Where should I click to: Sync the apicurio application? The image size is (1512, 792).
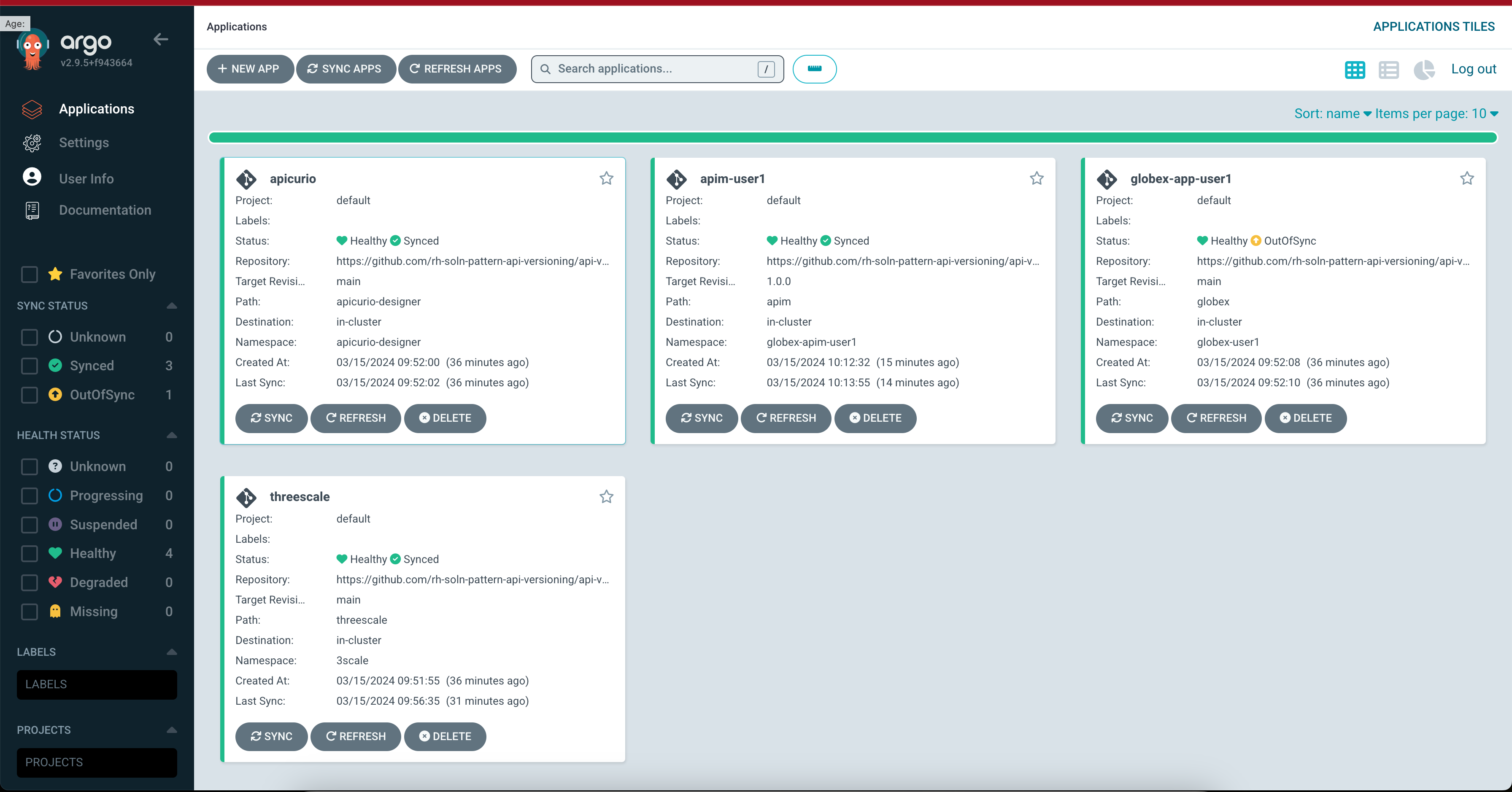point(271,418)
